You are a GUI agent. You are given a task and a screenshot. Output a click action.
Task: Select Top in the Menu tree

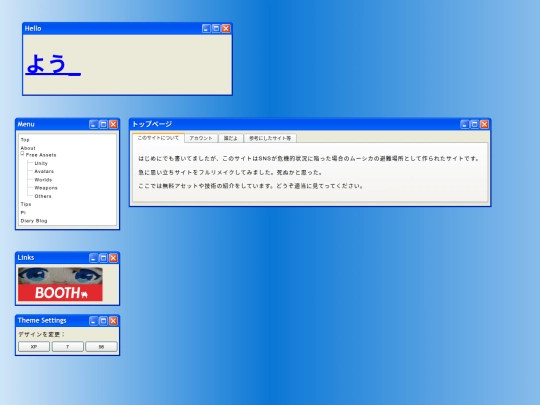click(x=25, y=139)
